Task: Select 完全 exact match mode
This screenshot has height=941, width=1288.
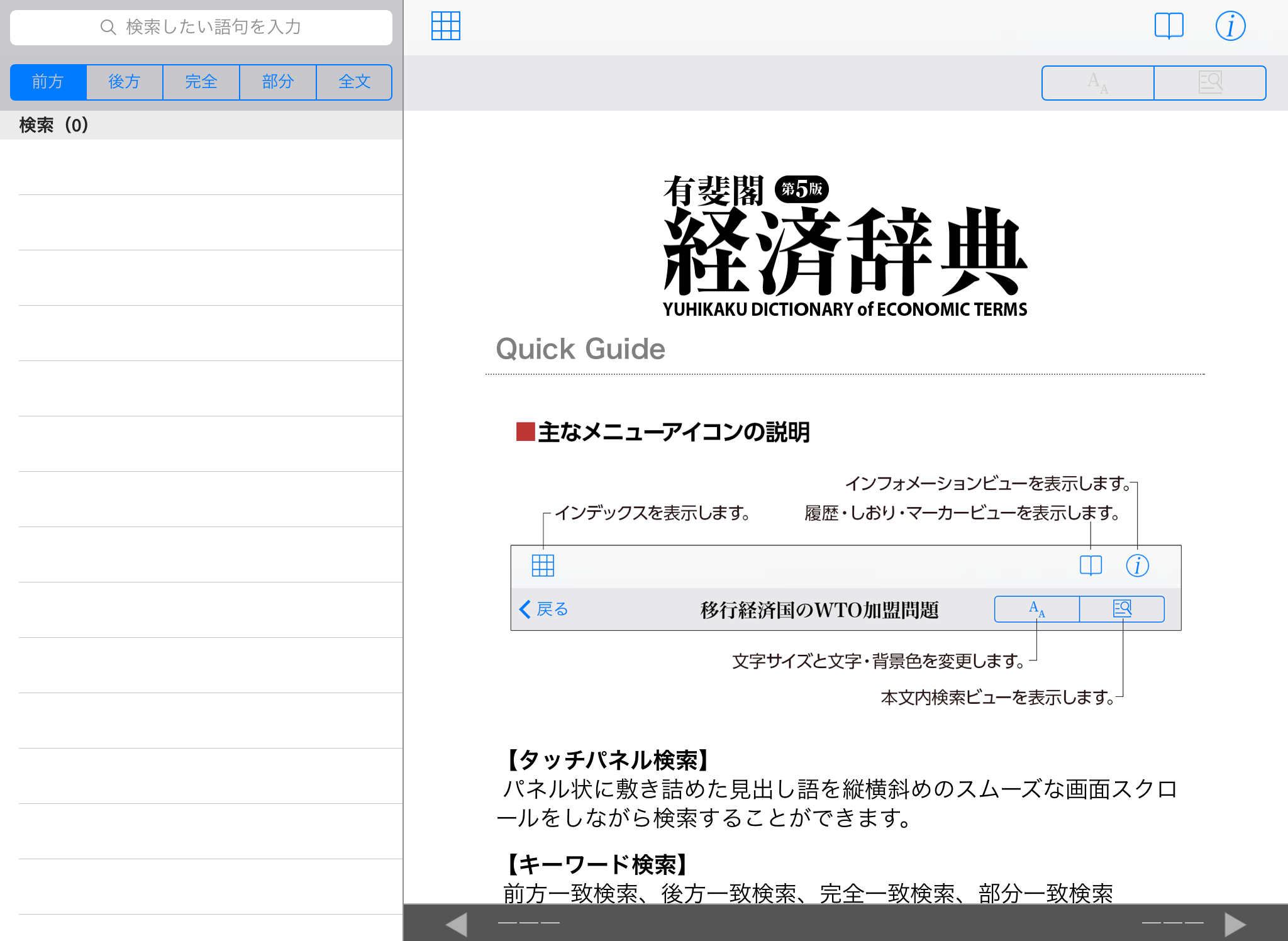Action: click(x=201, y=82)
